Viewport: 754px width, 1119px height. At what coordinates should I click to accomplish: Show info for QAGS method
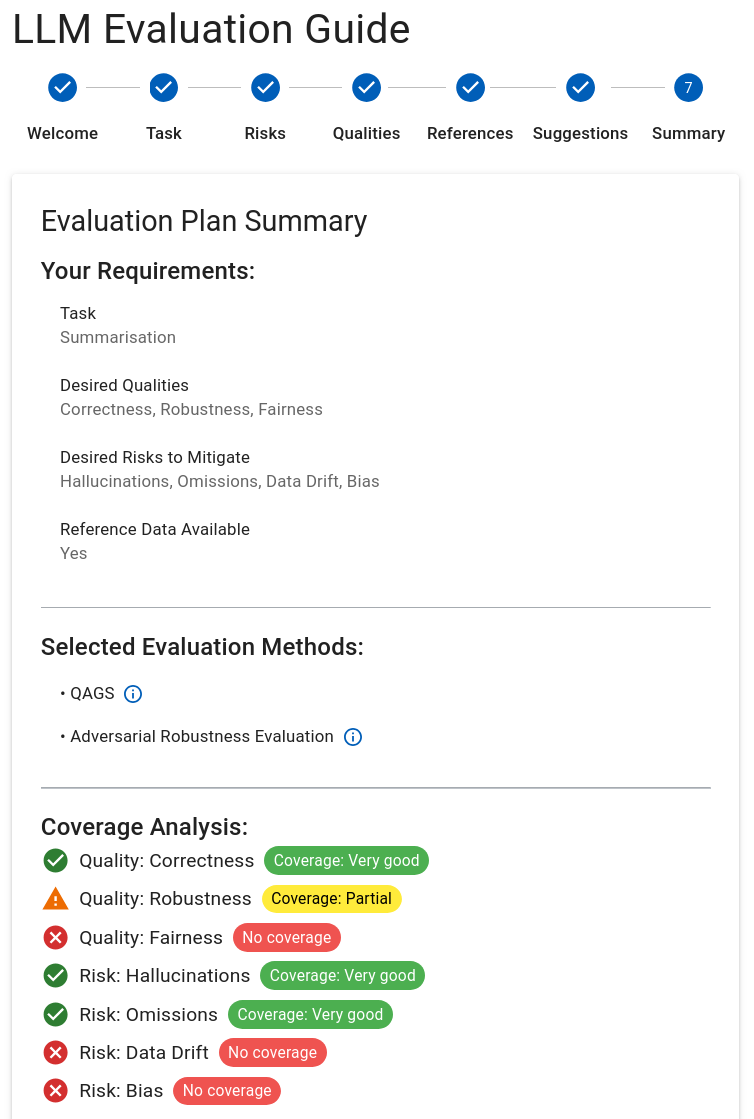click(x=133, y=694)
